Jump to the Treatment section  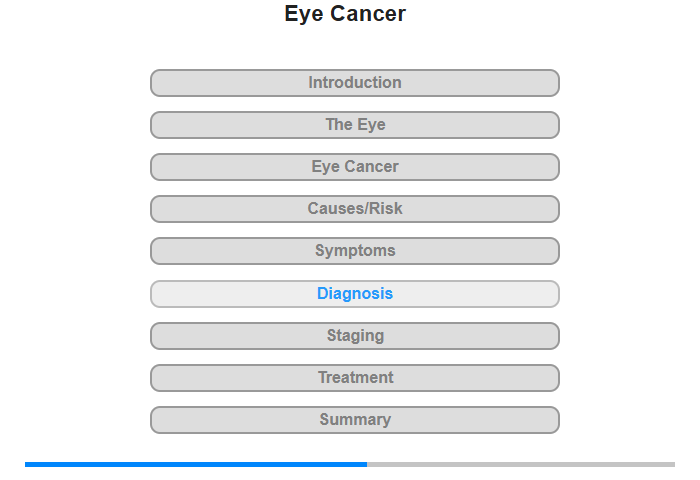point(355,378)
